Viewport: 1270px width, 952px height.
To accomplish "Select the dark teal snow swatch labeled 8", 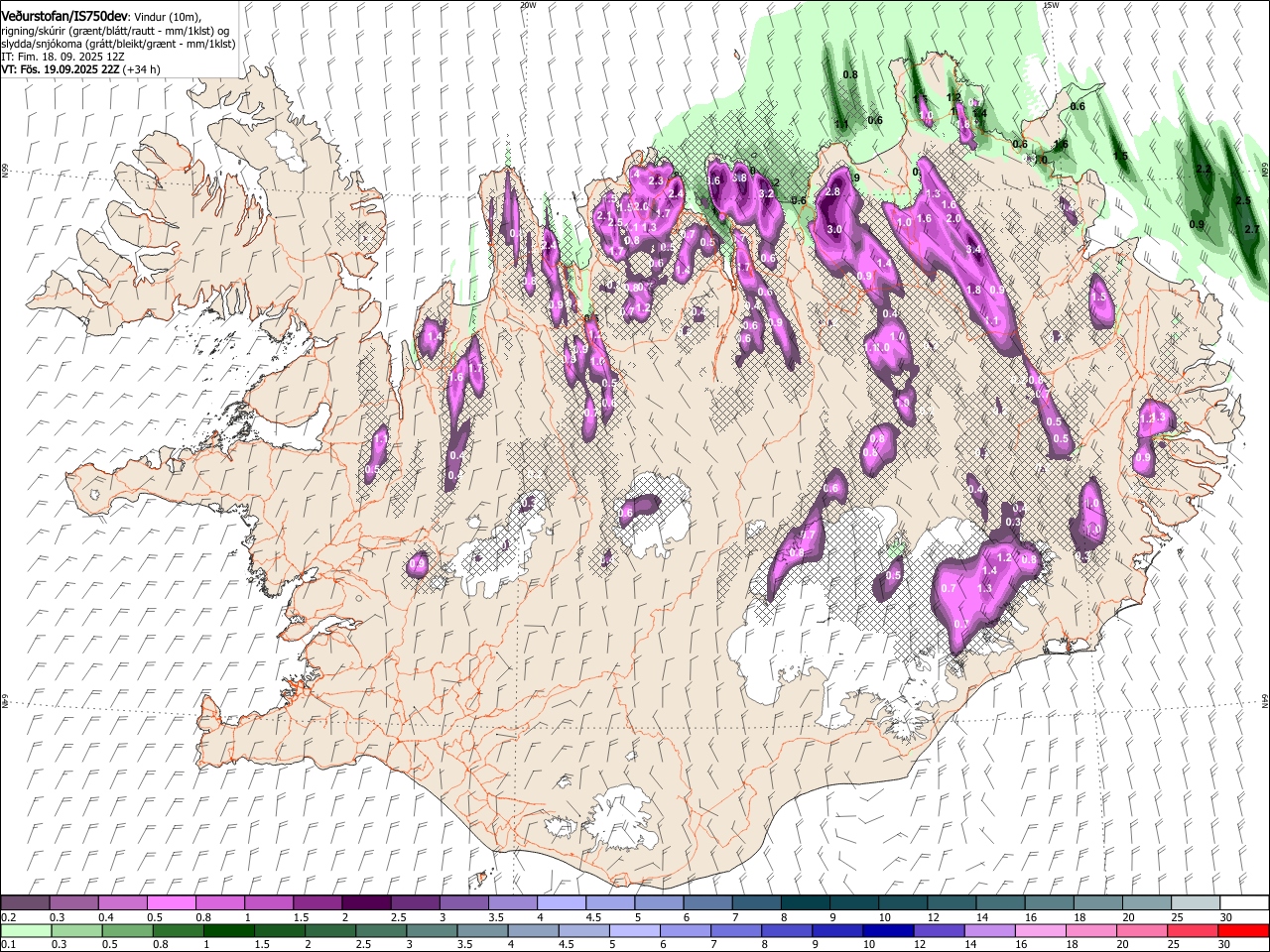I will (805, 902).
